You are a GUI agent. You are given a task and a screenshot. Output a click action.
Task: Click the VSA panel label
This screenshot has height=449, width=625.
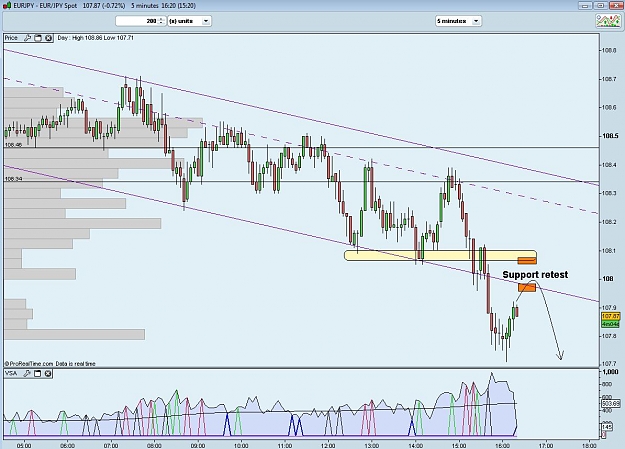coord(11,374)
